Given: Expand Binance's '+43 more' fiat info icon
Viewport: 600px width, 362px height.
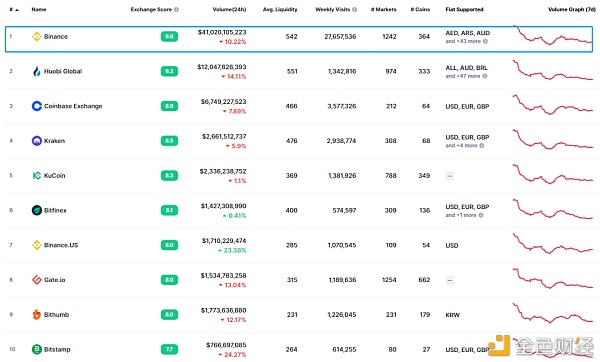Looking at the screenshot, I should [x=485, y=41].
